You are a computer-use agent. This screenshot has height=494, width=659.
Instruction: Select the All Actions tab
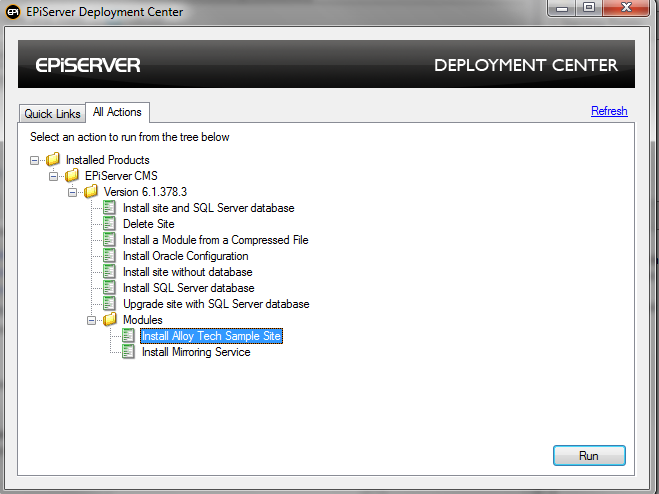tap(117, 112)
